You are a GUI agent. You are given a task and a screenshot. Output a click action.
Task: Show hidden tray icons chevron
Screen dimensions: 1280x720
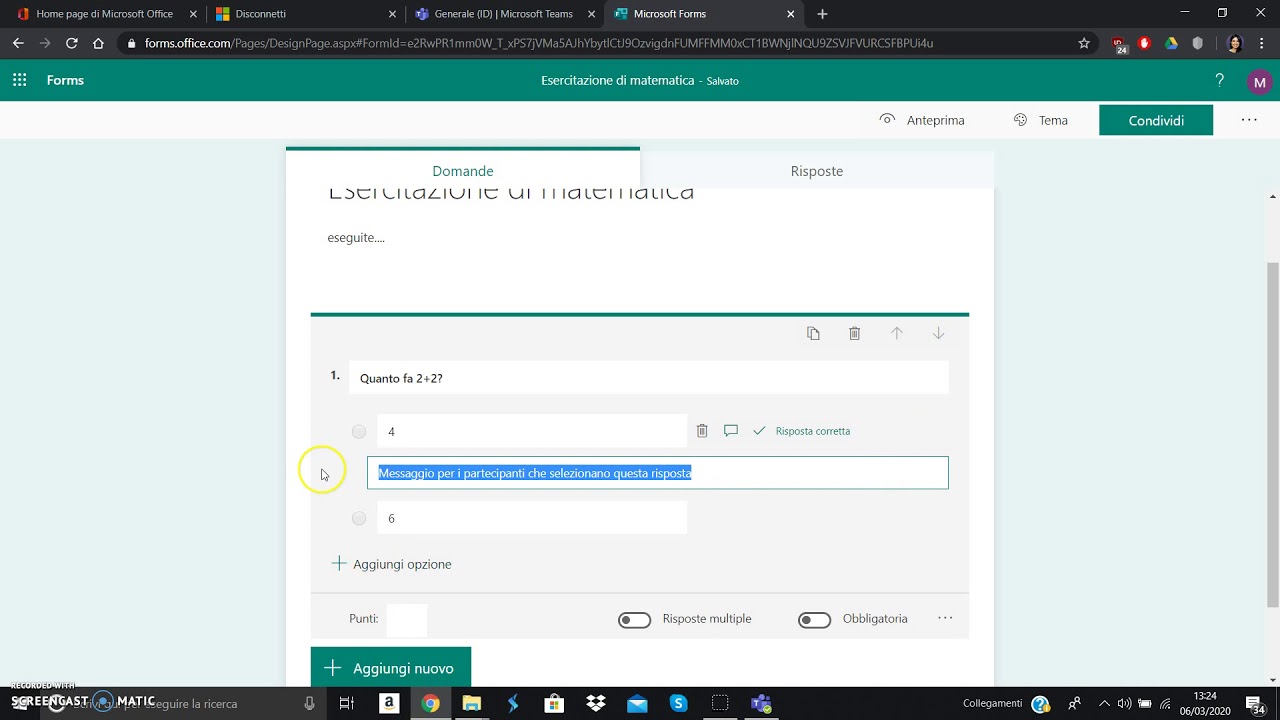coord(1104,703)
